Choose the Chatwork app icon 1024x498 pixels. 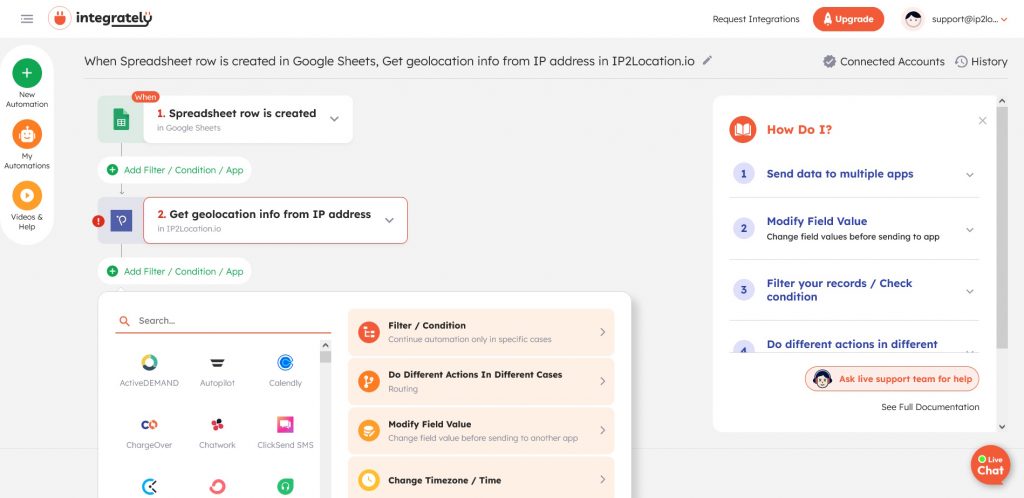tap(217, 425)
